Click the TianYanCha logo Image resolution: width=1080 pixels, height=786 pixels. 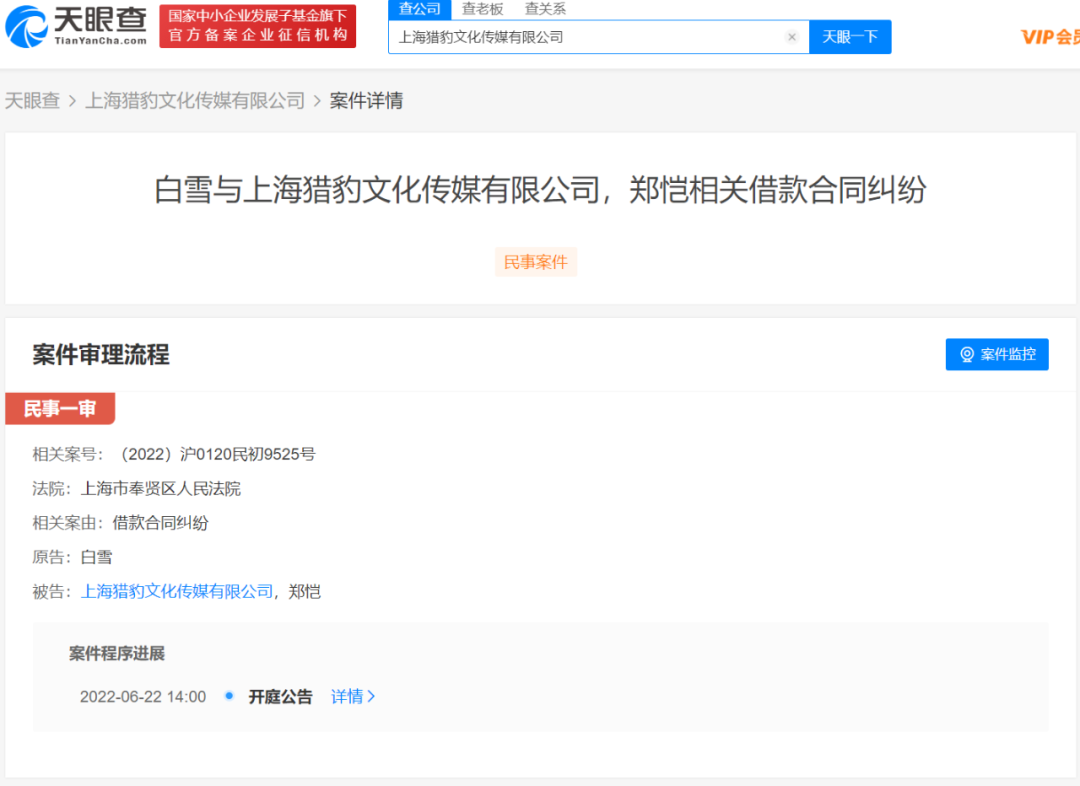point(76,26)
